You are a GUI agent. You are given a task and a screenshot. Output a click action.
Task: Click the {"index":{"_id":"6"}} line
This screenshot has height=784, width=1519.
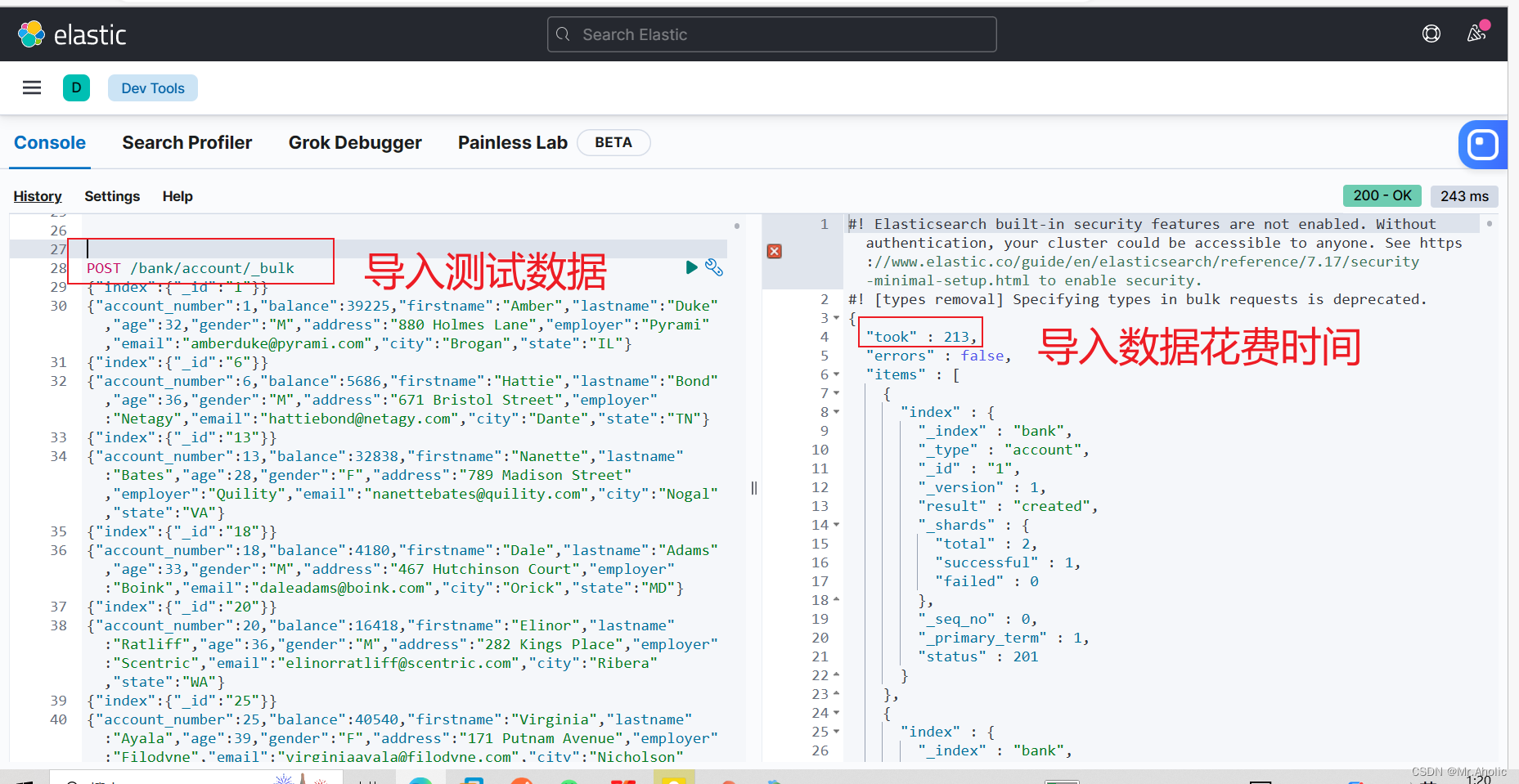coord(178,362)
